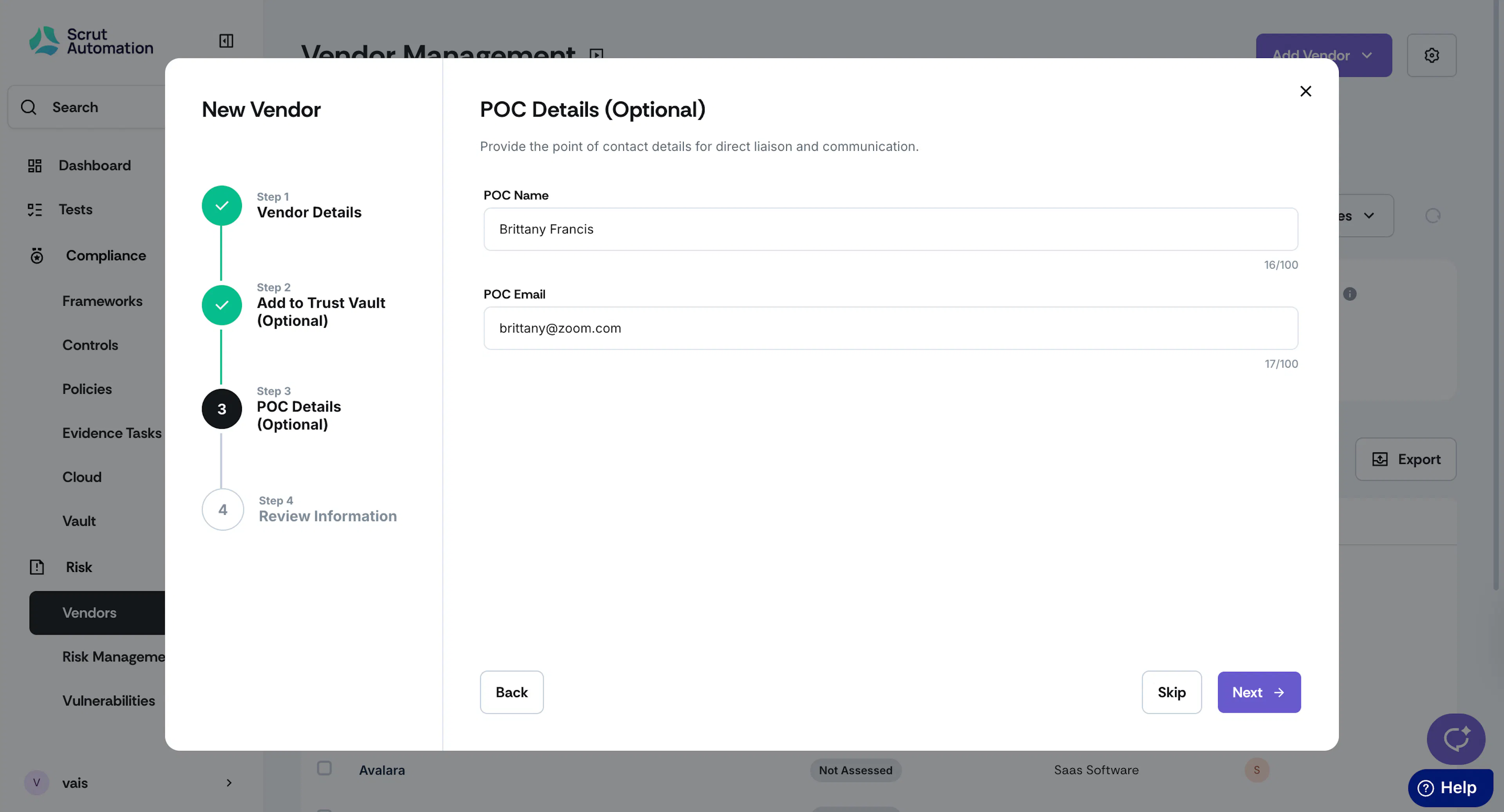
Task: Select Frameworks in the sidebar
Action: click(x=102, y=301)
